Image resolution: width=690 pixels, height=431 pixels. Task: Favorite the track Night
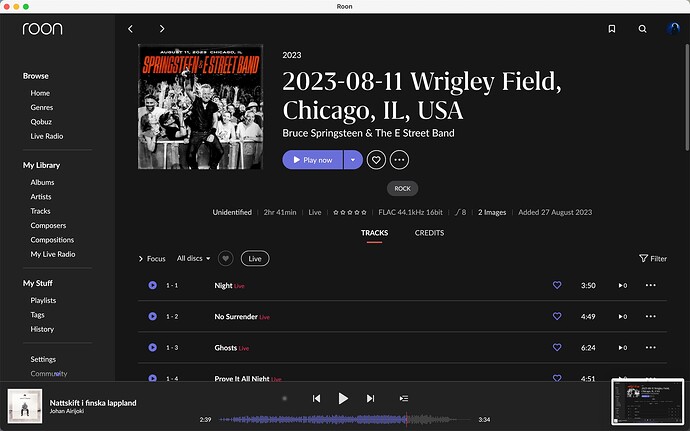coord(557,285)
